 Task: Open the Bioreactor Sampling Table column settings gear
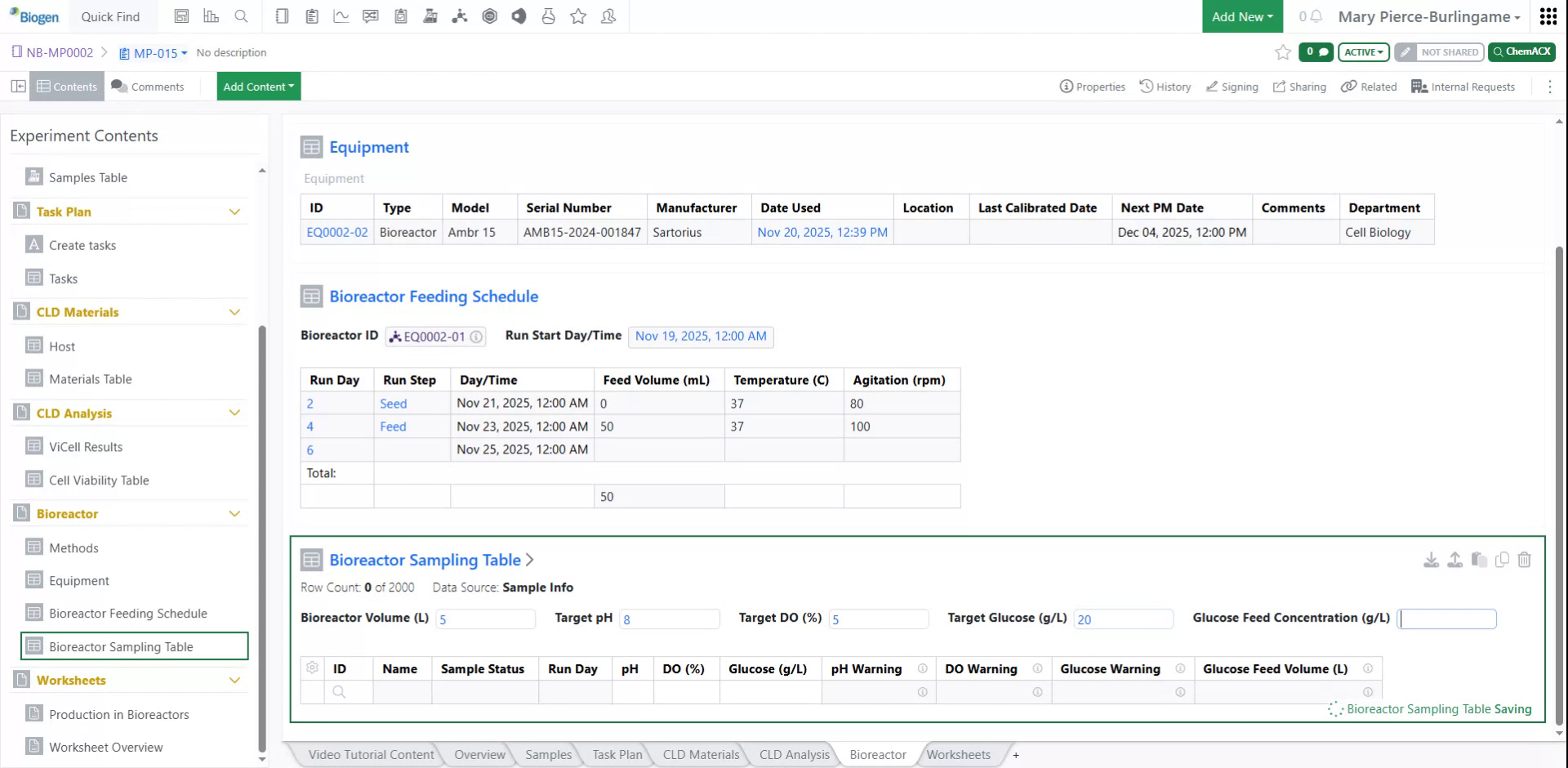pos(312,668)
